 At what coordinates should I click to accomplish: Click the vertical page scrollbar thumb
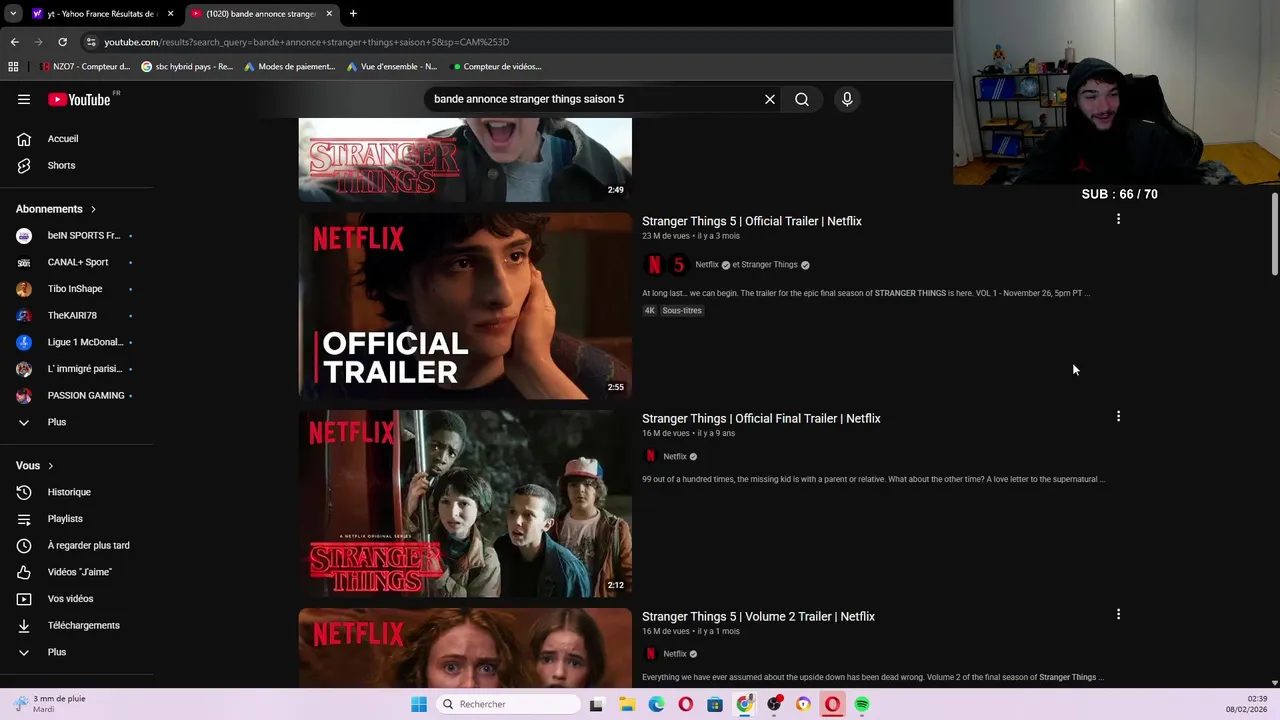point(1274,234)
